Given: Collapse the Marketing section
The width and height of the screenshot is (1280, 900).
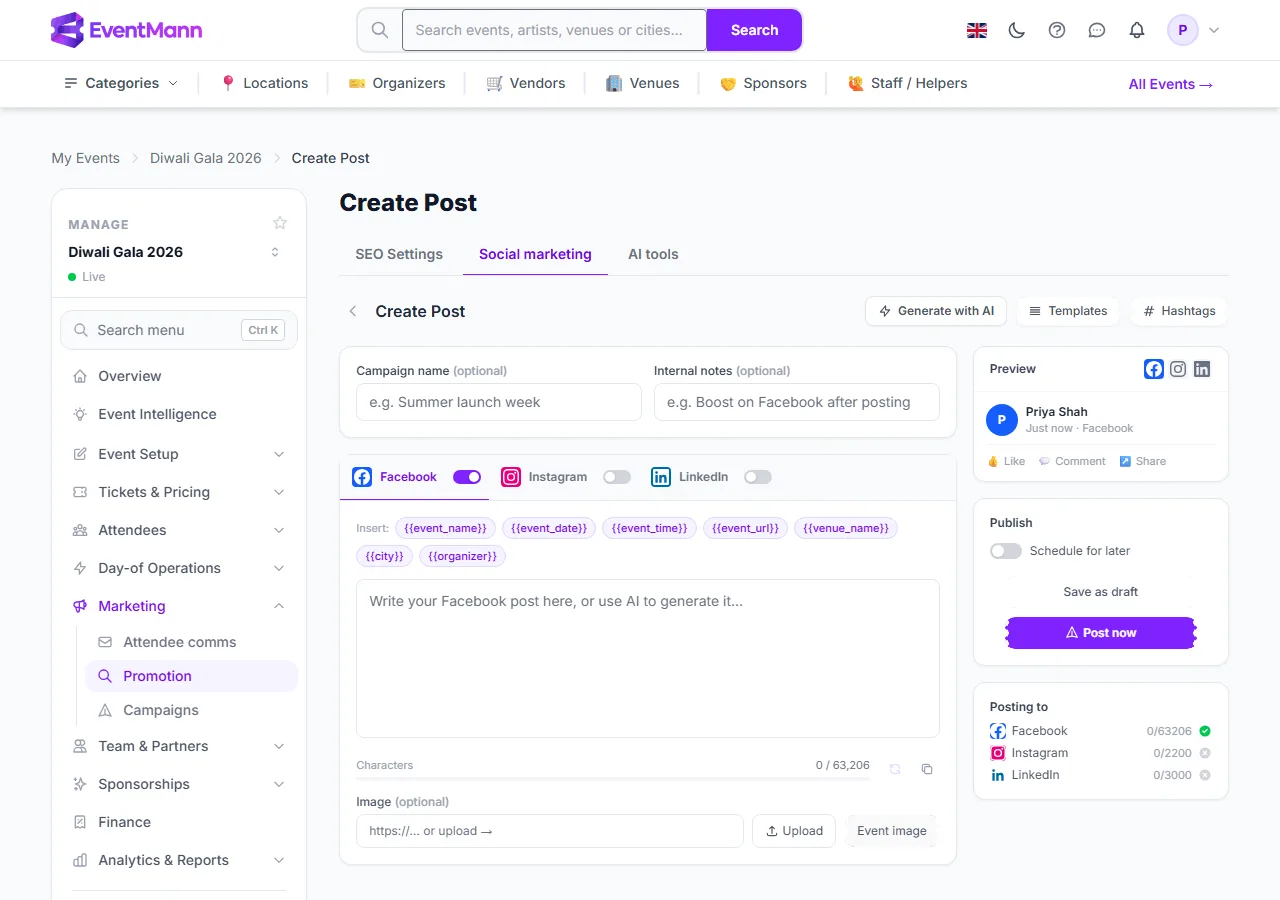Looking at the screenshot, I should (x=179, y=606).
